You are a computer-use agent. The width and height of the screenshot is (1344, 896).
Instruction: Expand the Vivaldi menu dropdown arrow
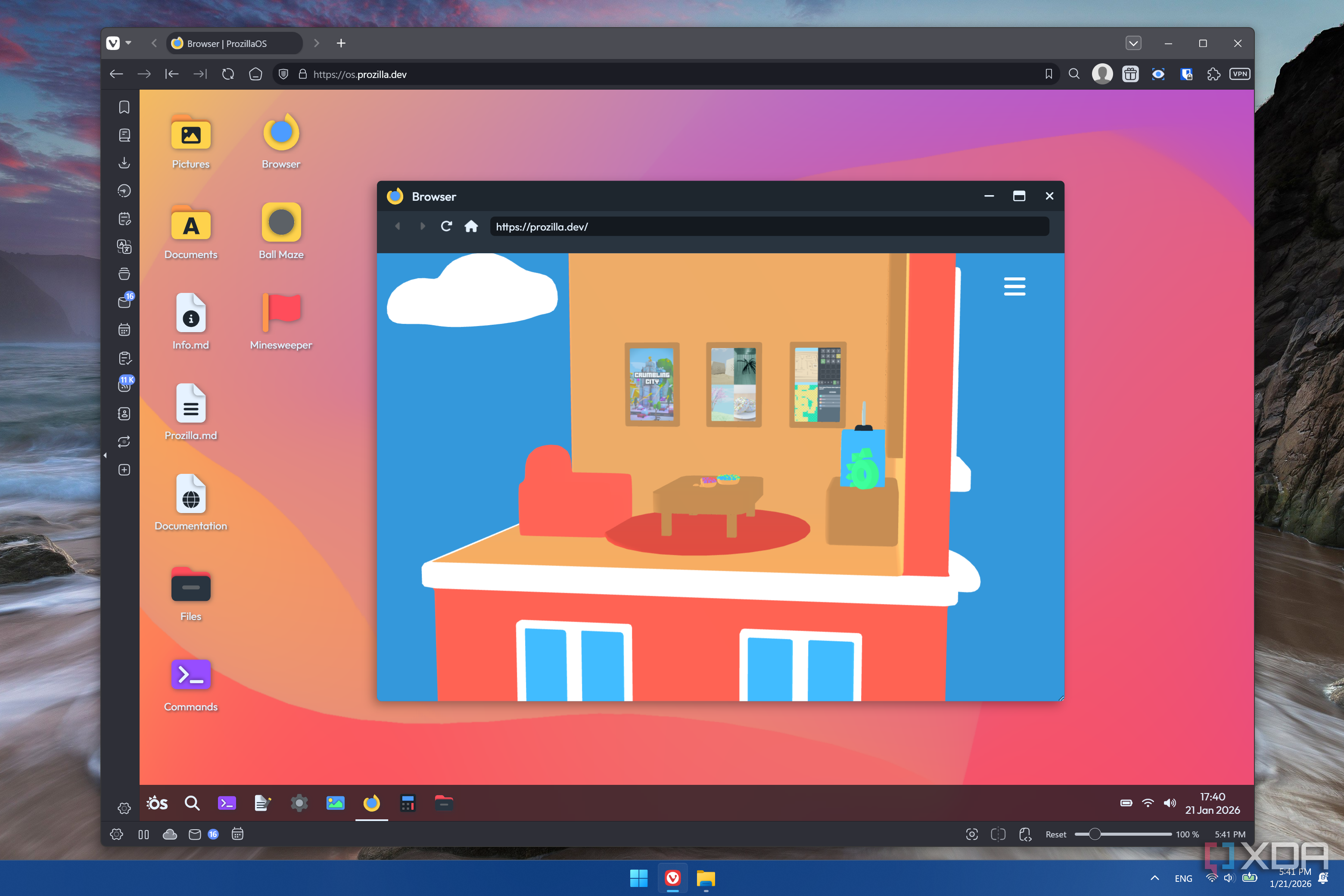click(x=128, y=44)
